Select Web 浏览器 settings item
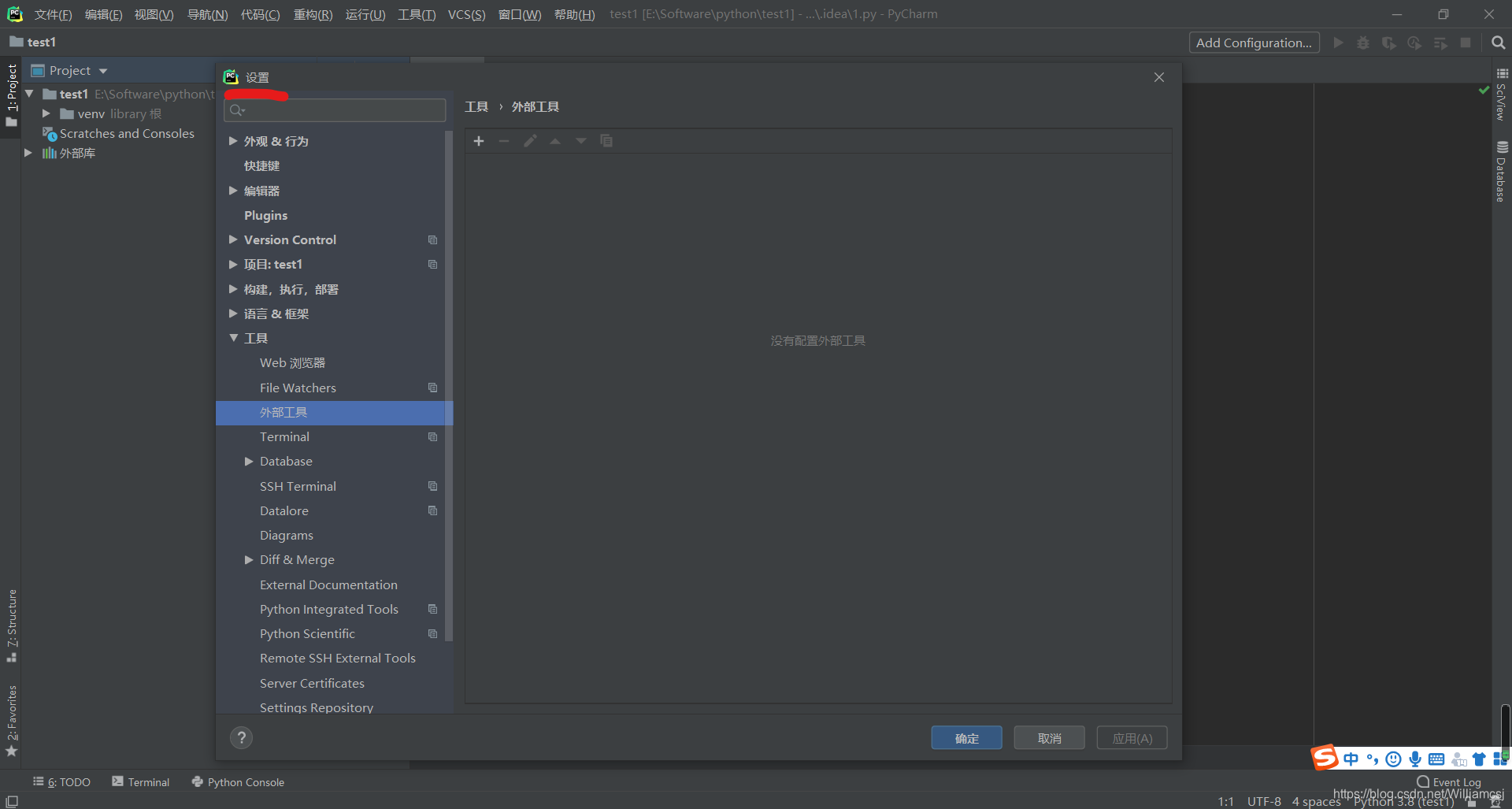1512x809 pixels. pyautogui.click(x=292, y=363)
